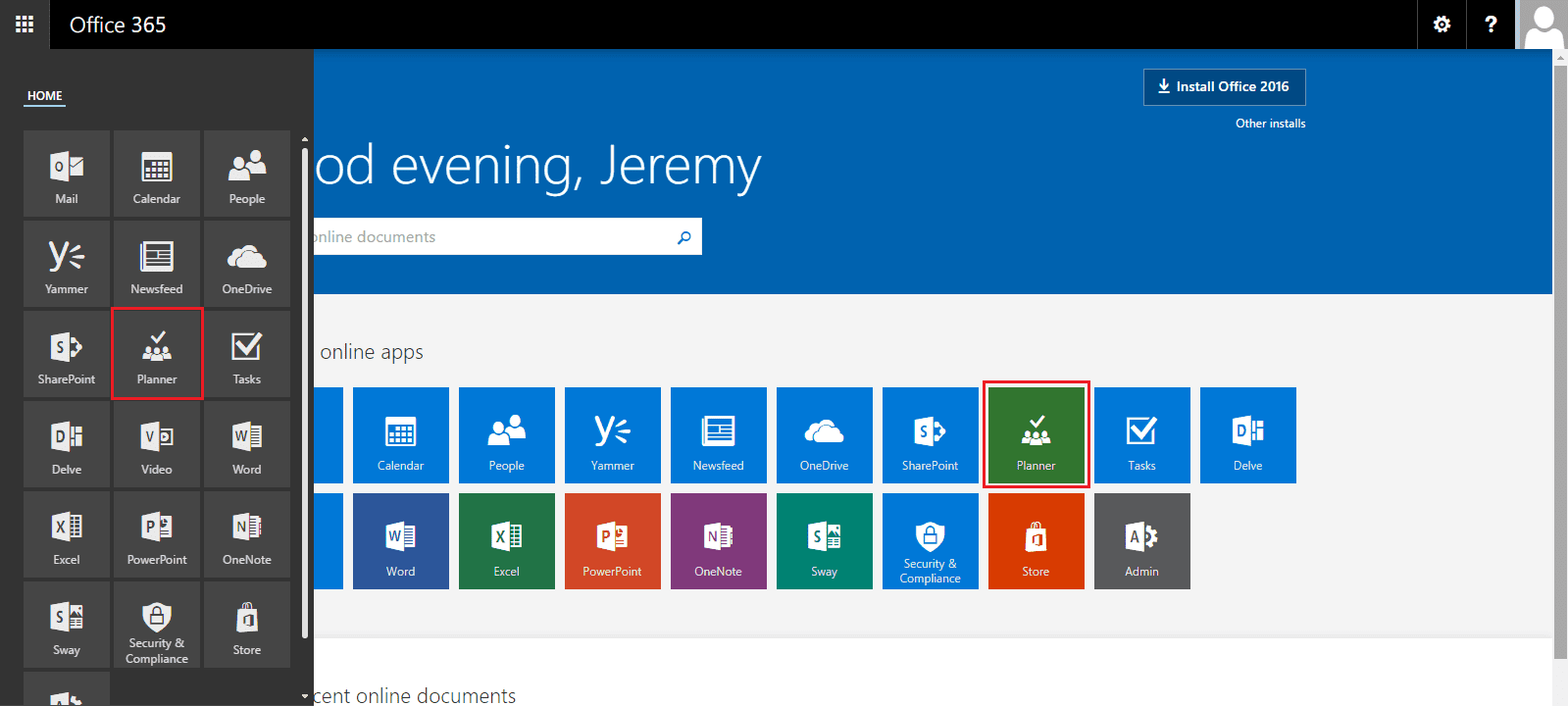Click the search online documents field
Viewport: 1568px width, 706px height.
pyautogui.click(x=490, y=236)
